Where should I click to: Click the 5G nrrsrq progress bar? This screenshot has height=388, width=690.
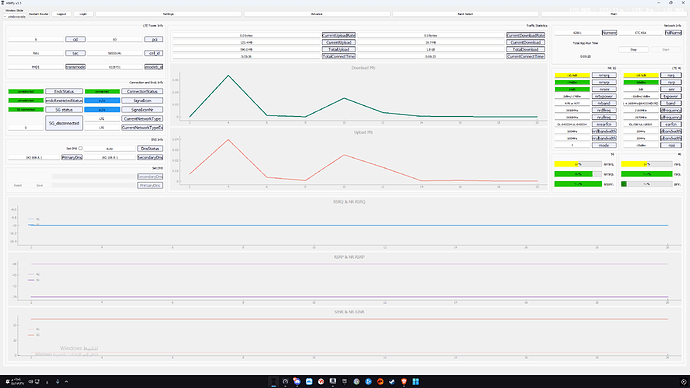(x=578, y=164)
